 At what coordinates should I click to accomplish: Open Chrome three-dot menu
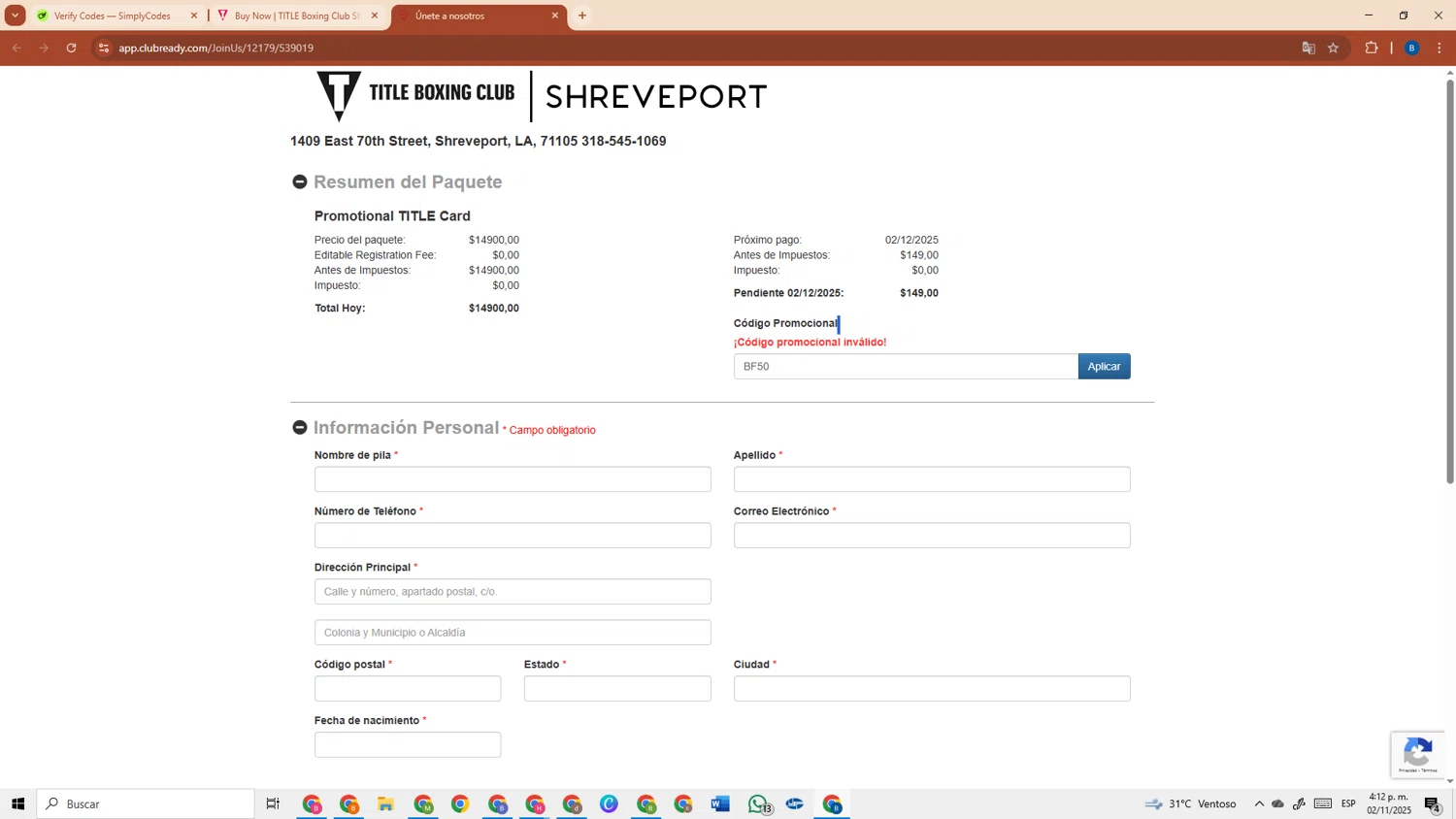pos(1439,48)
